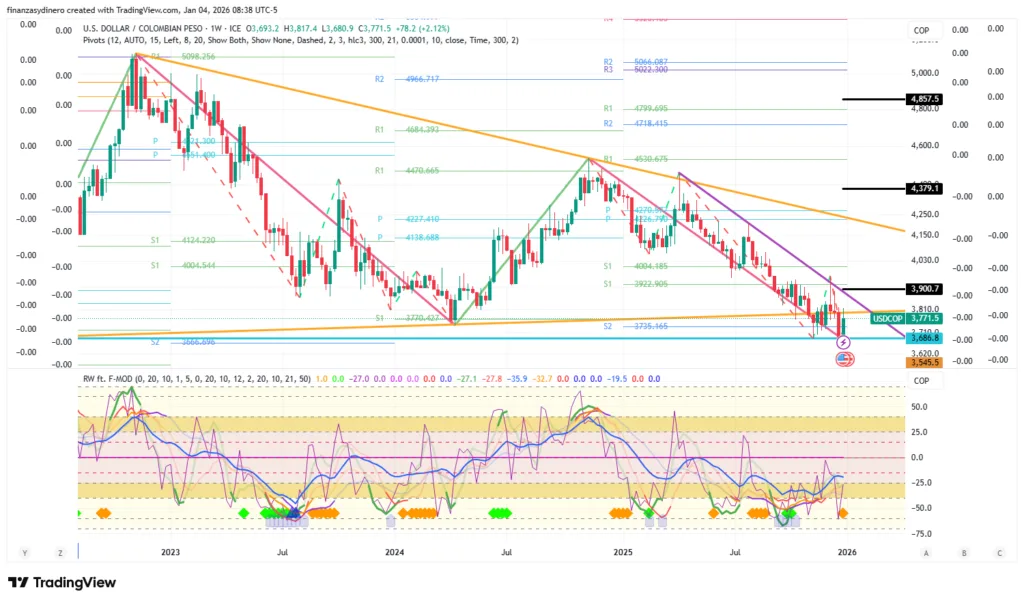Click the black 4,379.1 price level label

[x=923, y=188]
